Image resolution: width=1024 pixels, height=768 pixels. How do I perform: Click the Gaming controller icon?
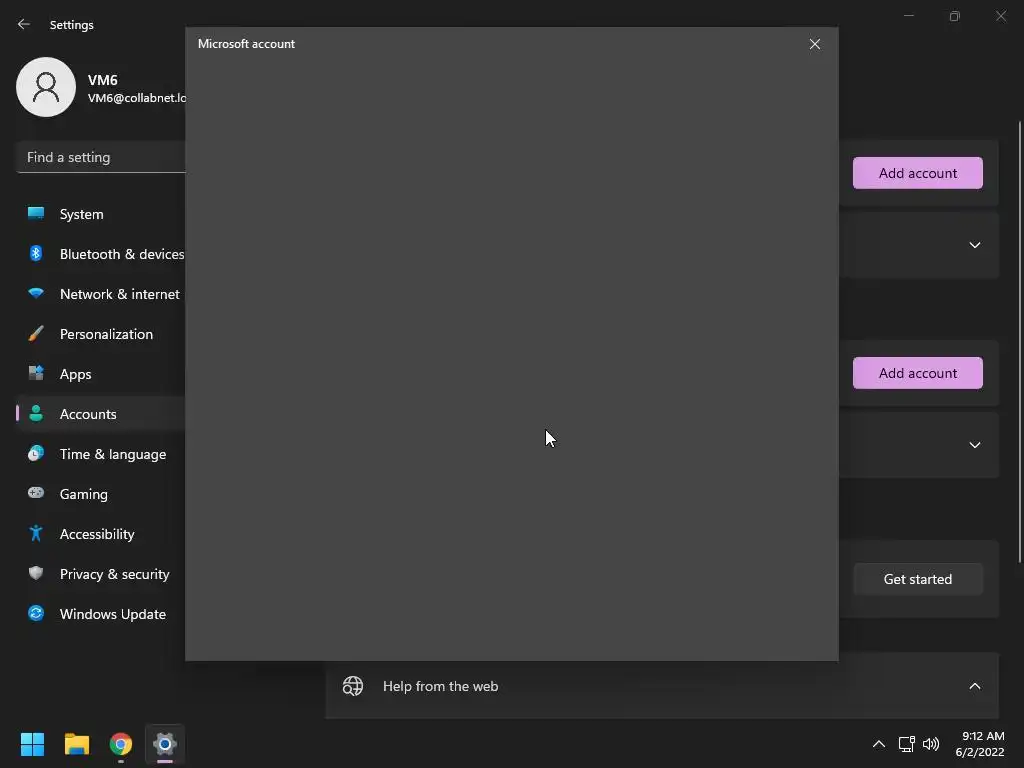(36, 493)
